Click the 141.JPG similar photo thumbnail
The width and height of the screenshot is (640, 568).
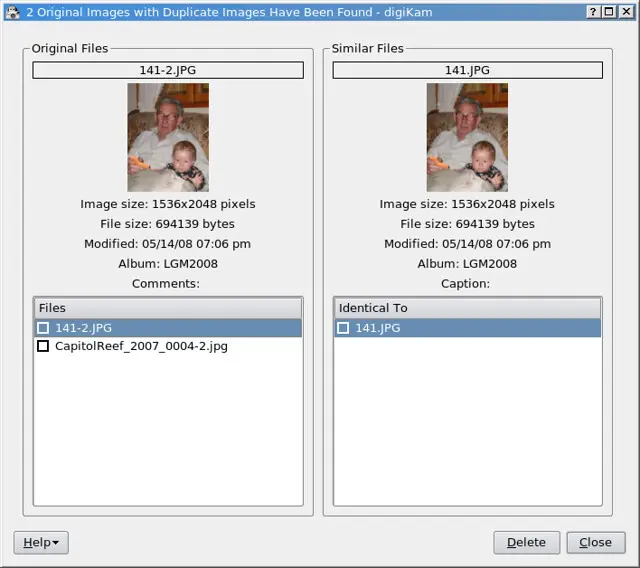click(467, 138)
